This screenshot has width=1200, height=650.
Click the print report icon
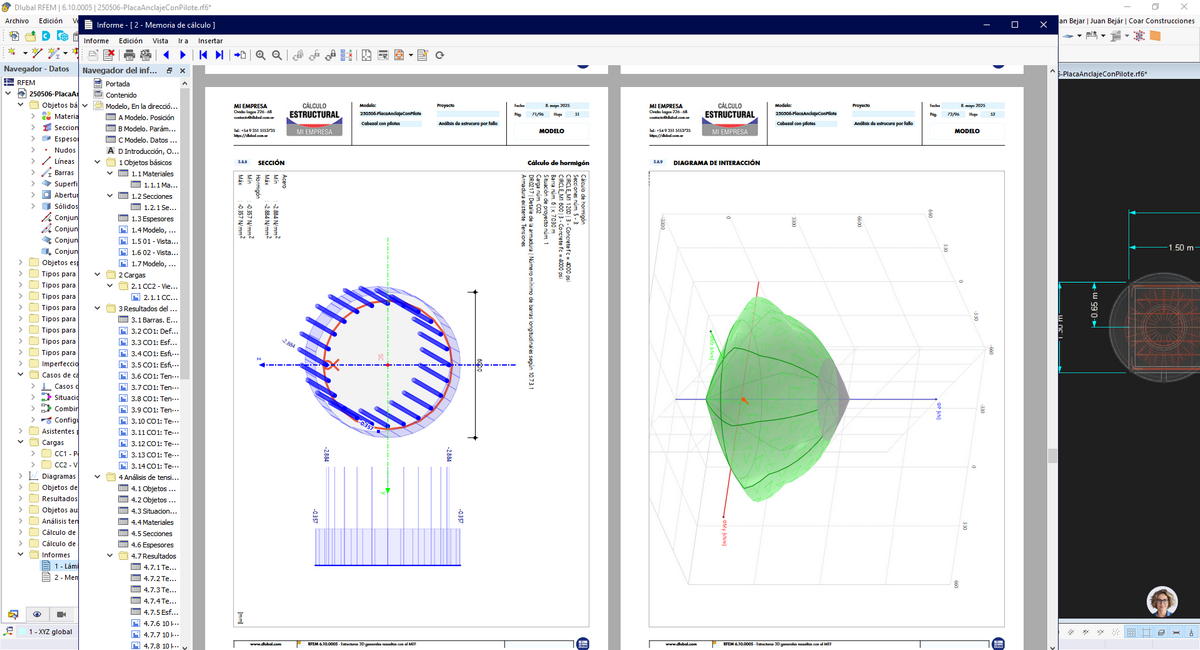(129, 55)
